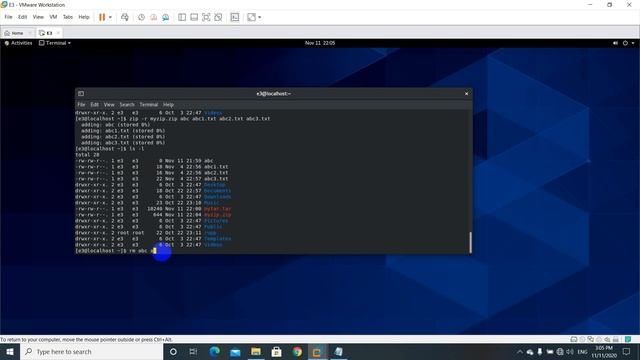Open the VMware console view icon
Screen dimensions: 640x360
coord(235,17)
